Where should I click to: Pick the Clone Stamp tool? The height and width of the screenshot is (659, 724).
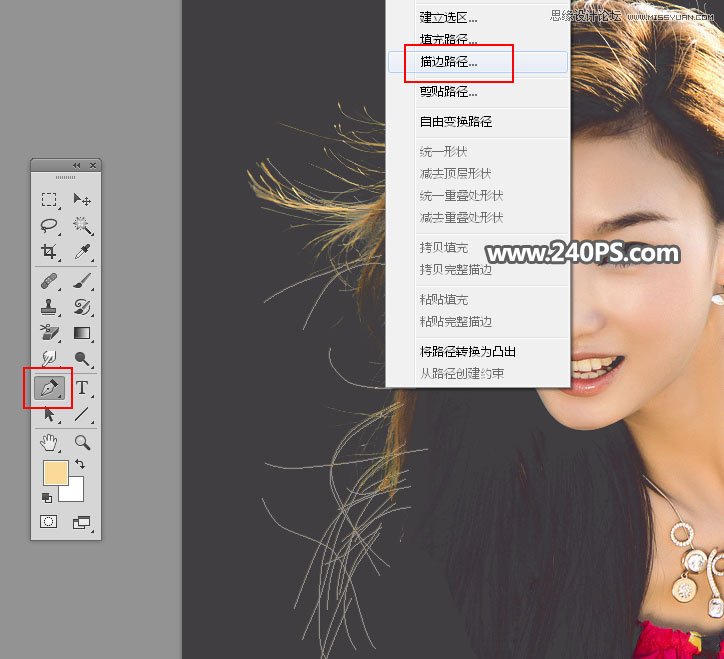(x=49, y=307)
